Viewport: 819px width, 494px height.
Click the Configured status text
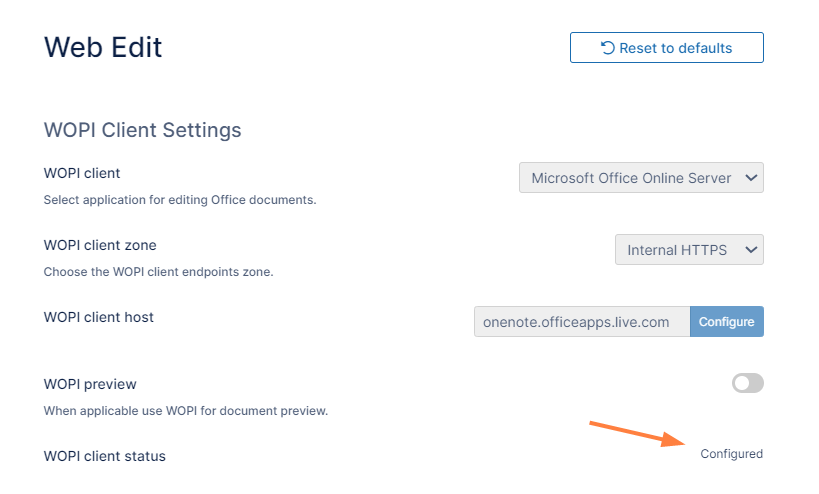pos(731,454)
